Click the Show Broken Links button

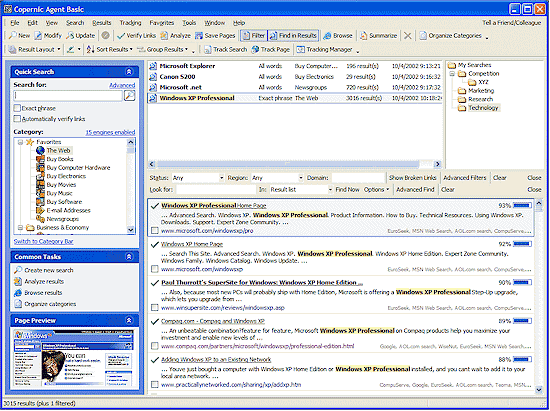[412, 178]
